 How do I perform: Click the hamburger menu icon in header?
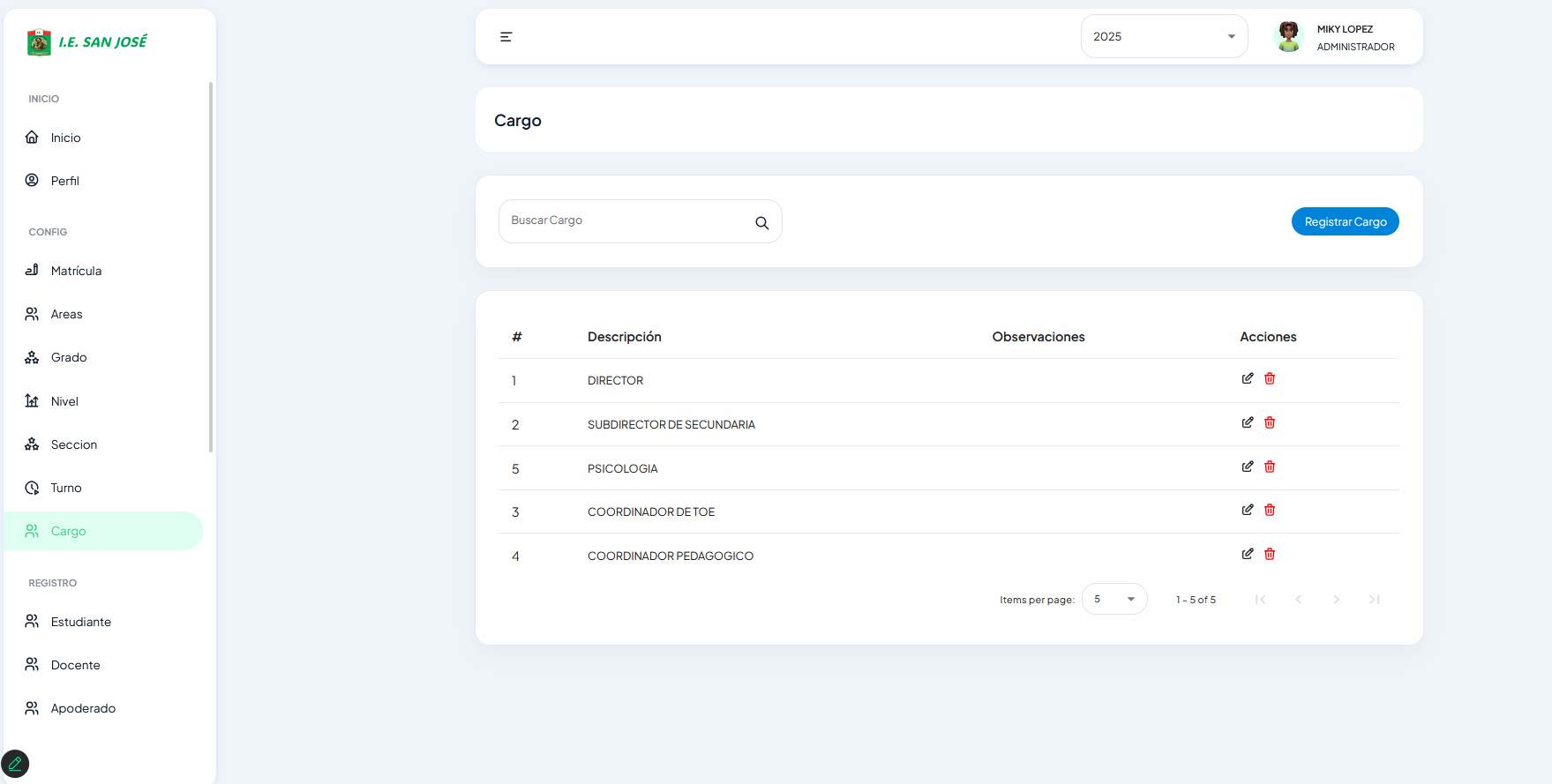506,37
